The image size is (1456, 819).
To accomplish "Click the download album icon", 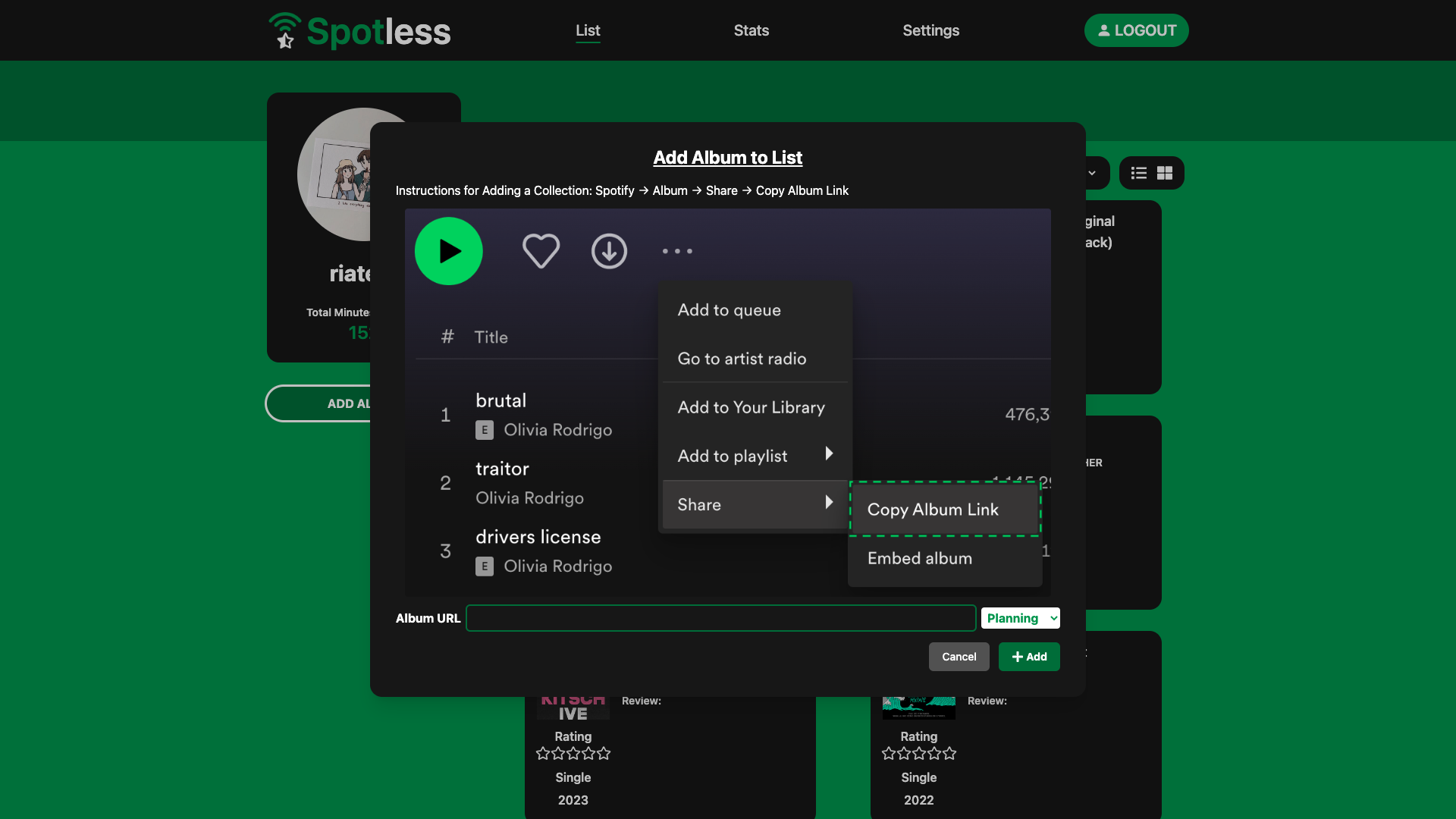I will coord(610,251).
